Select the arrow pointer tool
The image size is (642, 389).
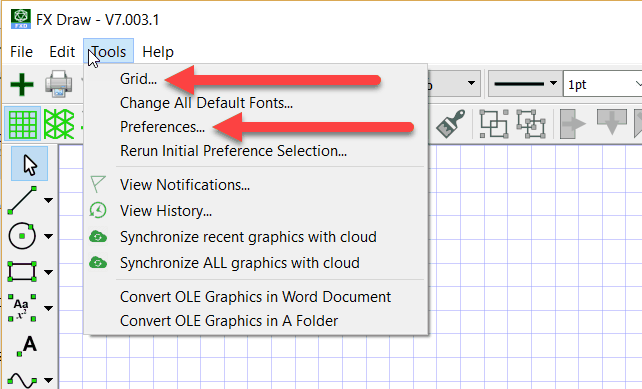[x=29, y=164]
